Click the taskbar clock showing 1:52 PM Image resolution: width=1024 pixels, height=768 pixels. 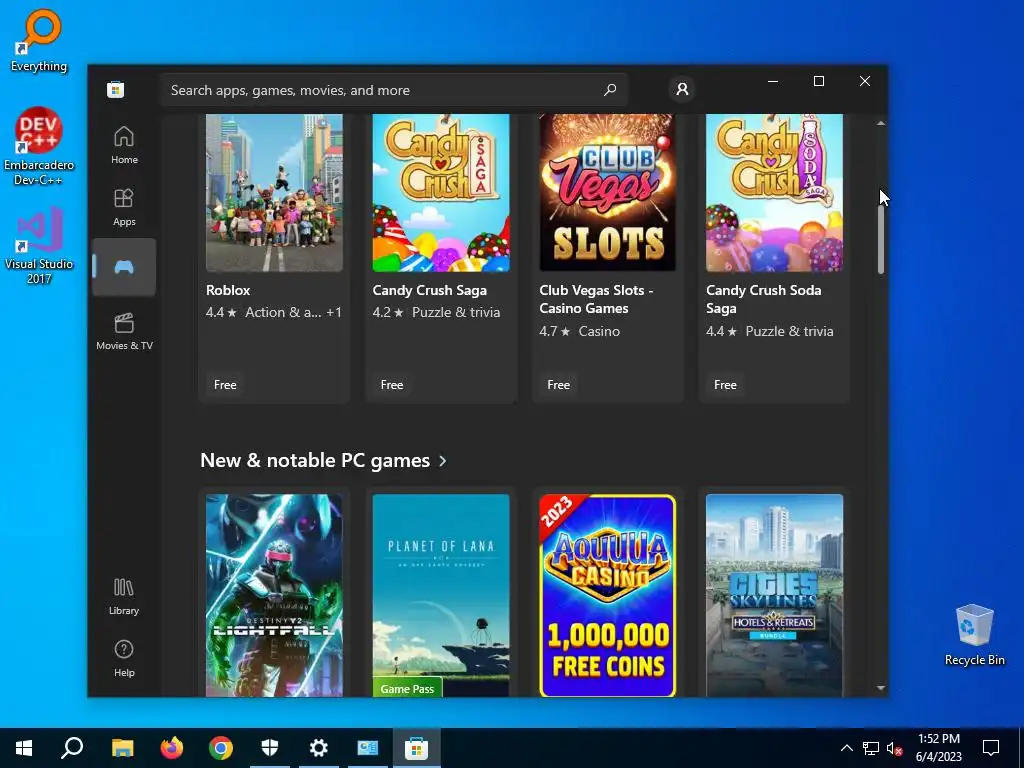[938, 748]
